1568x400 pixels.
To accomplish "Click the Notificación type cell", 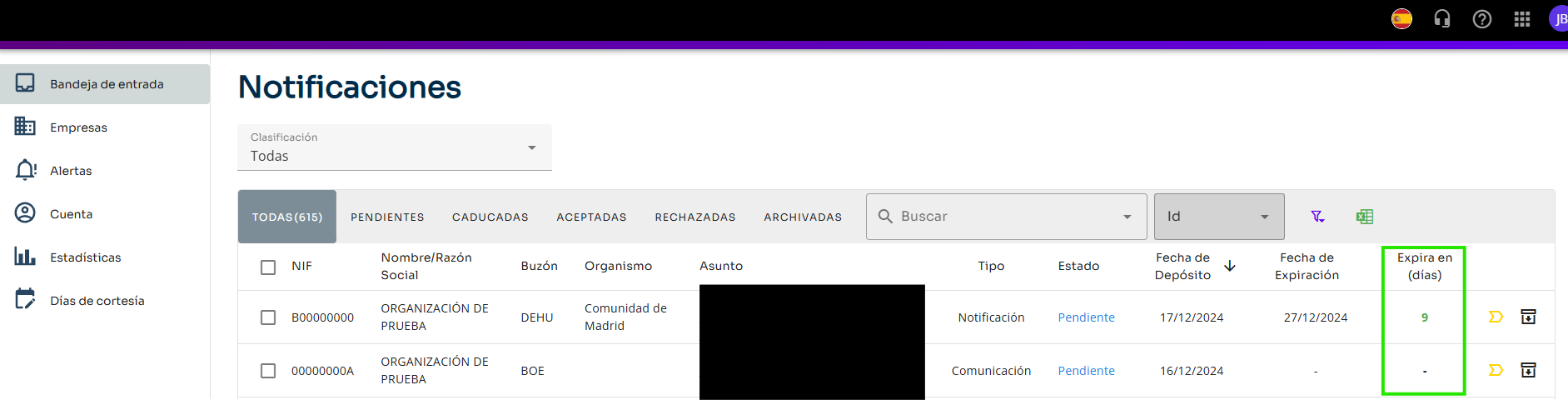I will pos(991,317).
